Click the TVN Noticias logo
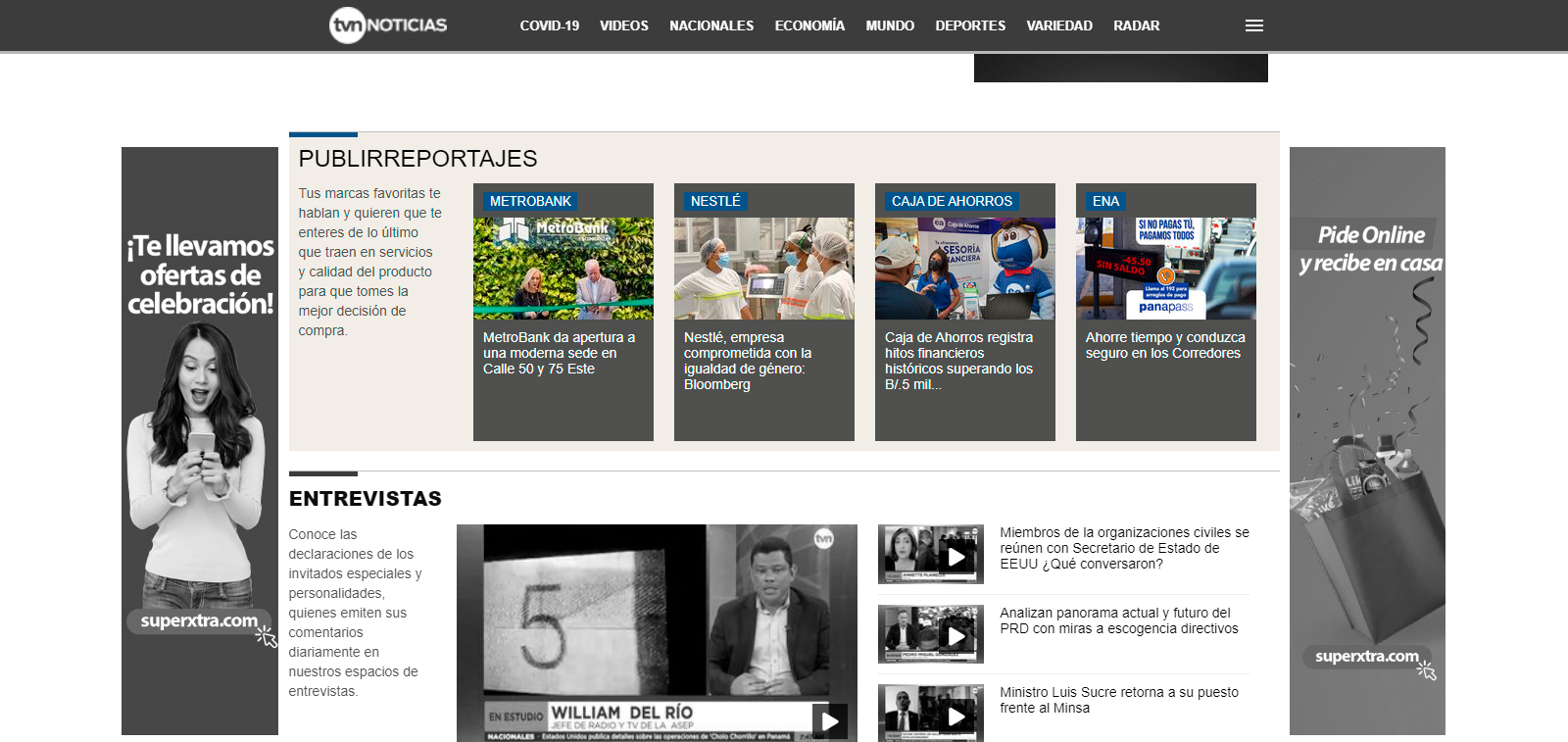This screenshot has height=742, width=1568. click(388, 25)
